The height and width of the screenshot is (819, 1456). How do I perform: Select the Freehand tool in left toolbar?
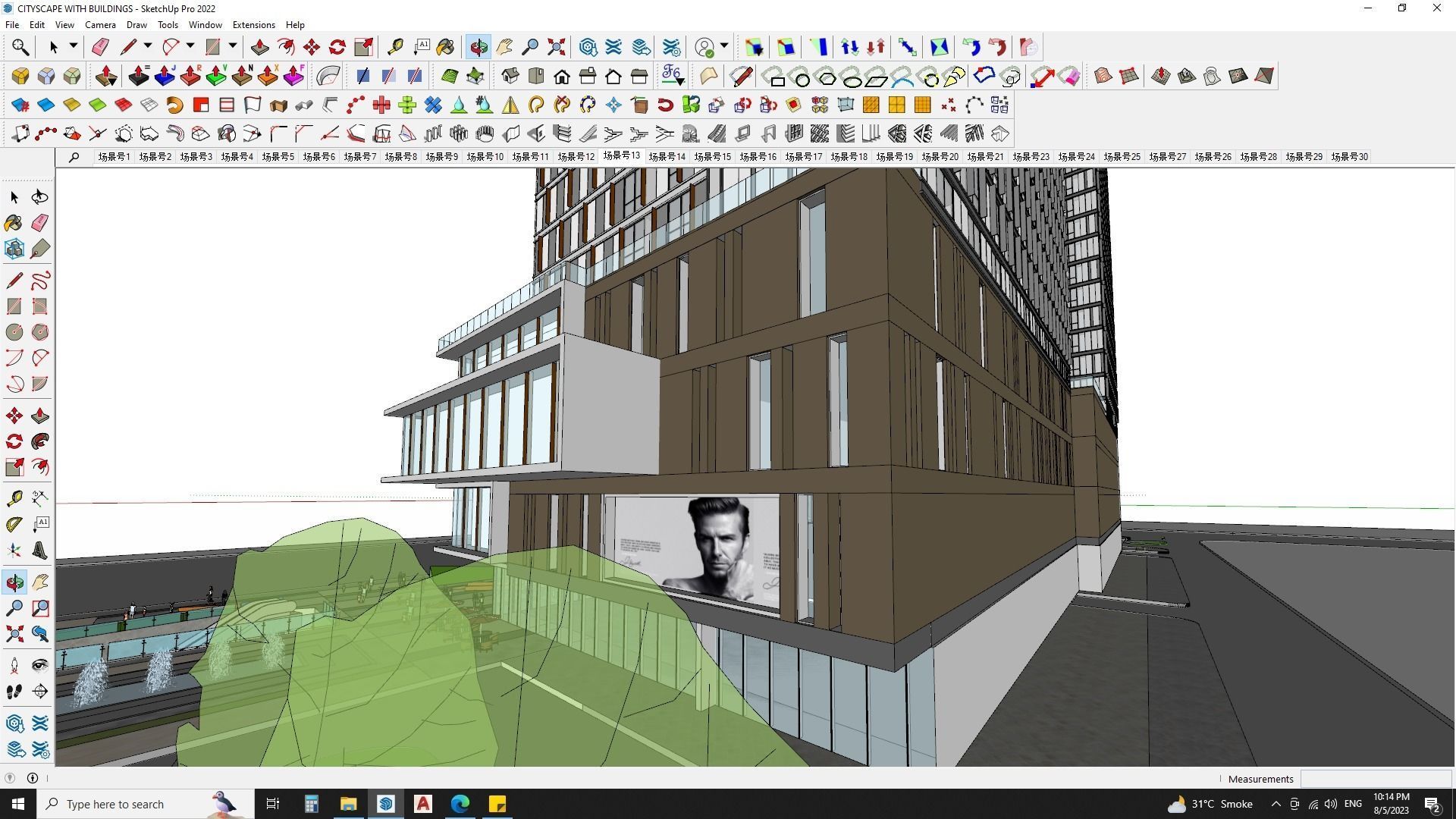coord(40,281)
